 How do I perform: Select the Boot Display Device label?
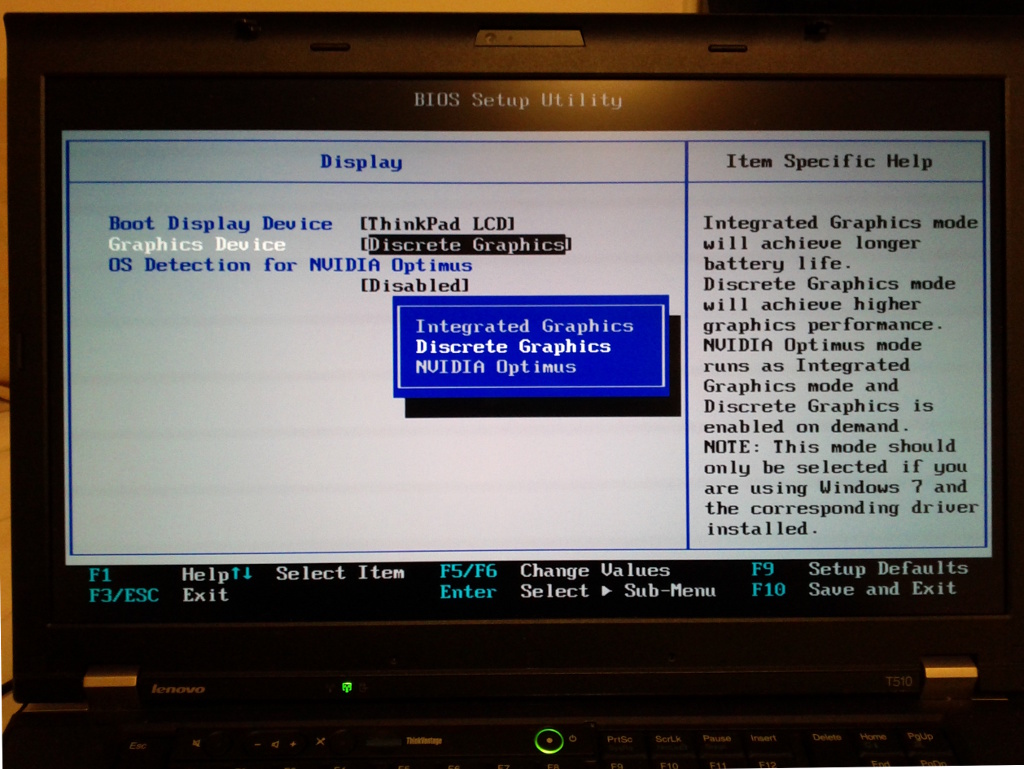pos(220,223)
